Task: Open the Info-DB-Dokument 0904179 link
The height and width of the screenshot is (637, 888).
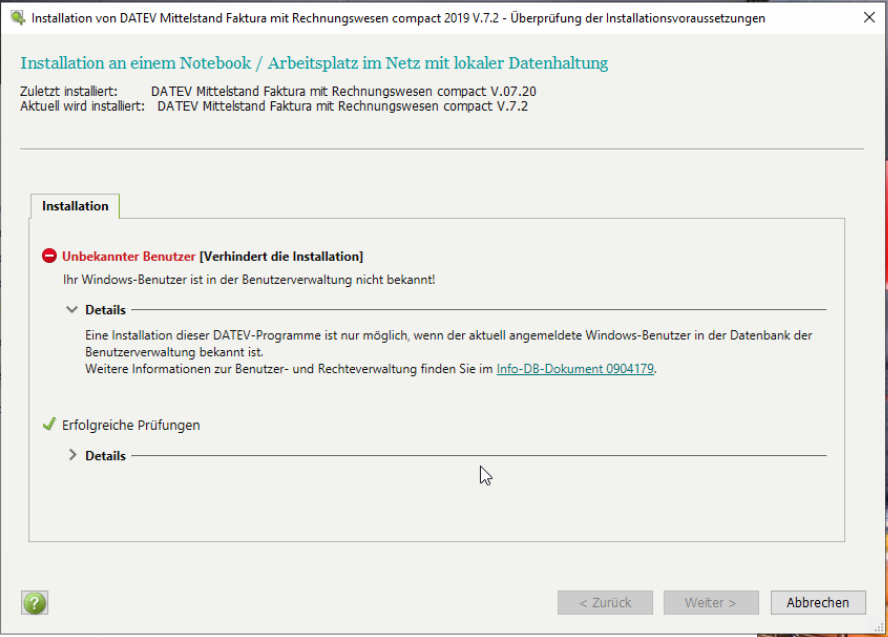Action: pyautogui.click(x=575, y=369)
